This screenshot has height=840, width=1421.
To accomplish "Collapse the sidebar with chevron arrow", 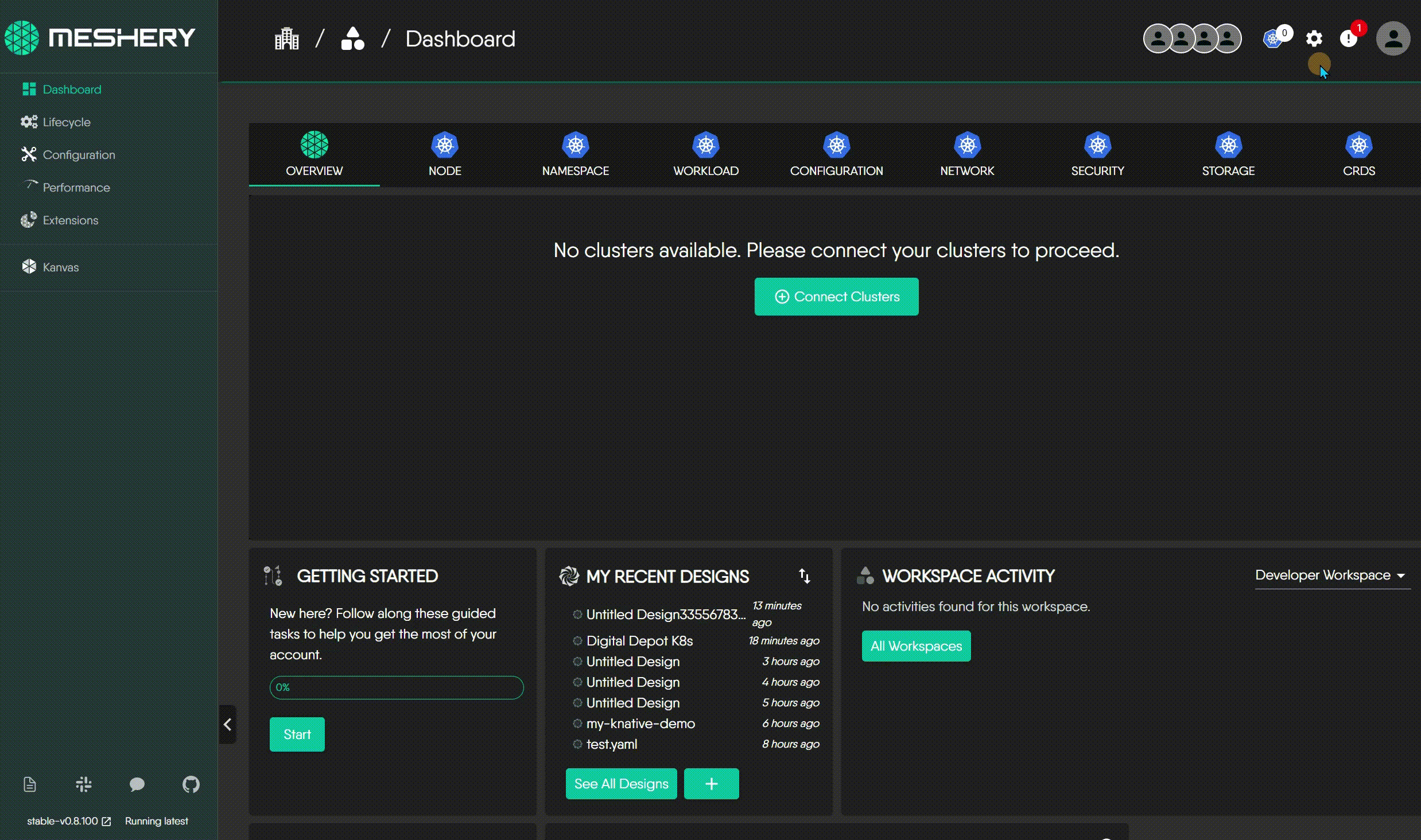I will [x=227, y=725].
